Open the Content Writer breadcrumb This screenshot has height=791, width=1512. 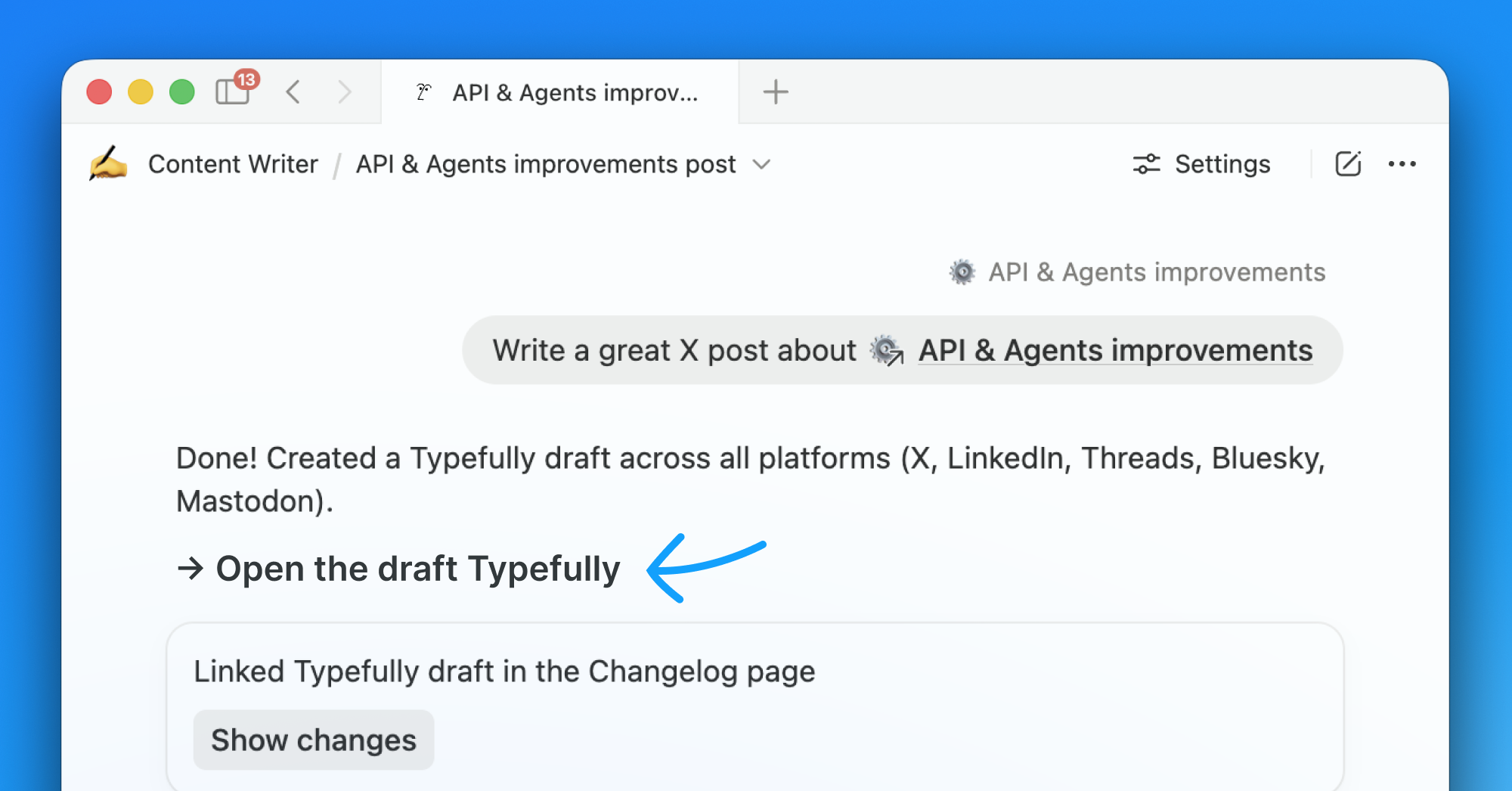pyautogui.click(x=233, y=164)
